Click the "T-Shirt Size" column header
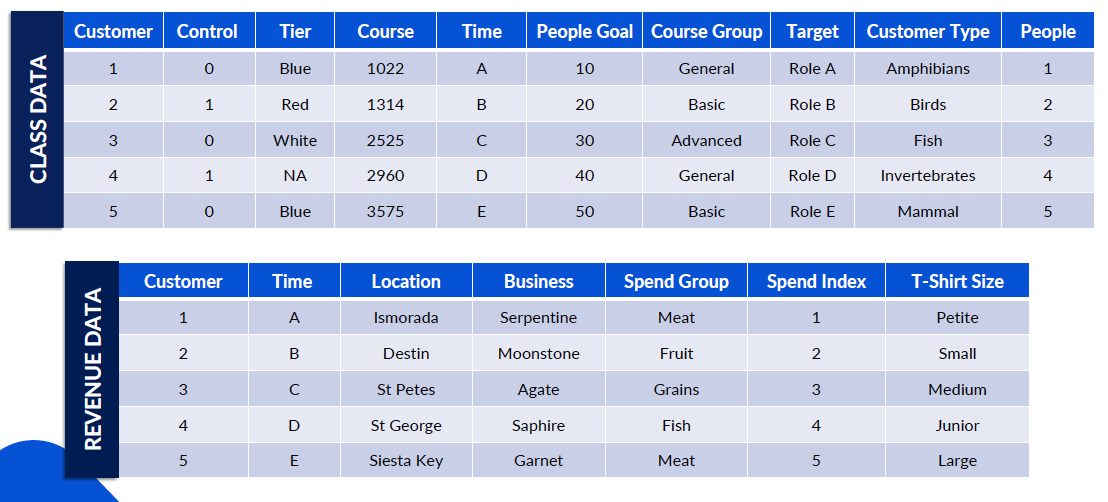 point(957,282)
